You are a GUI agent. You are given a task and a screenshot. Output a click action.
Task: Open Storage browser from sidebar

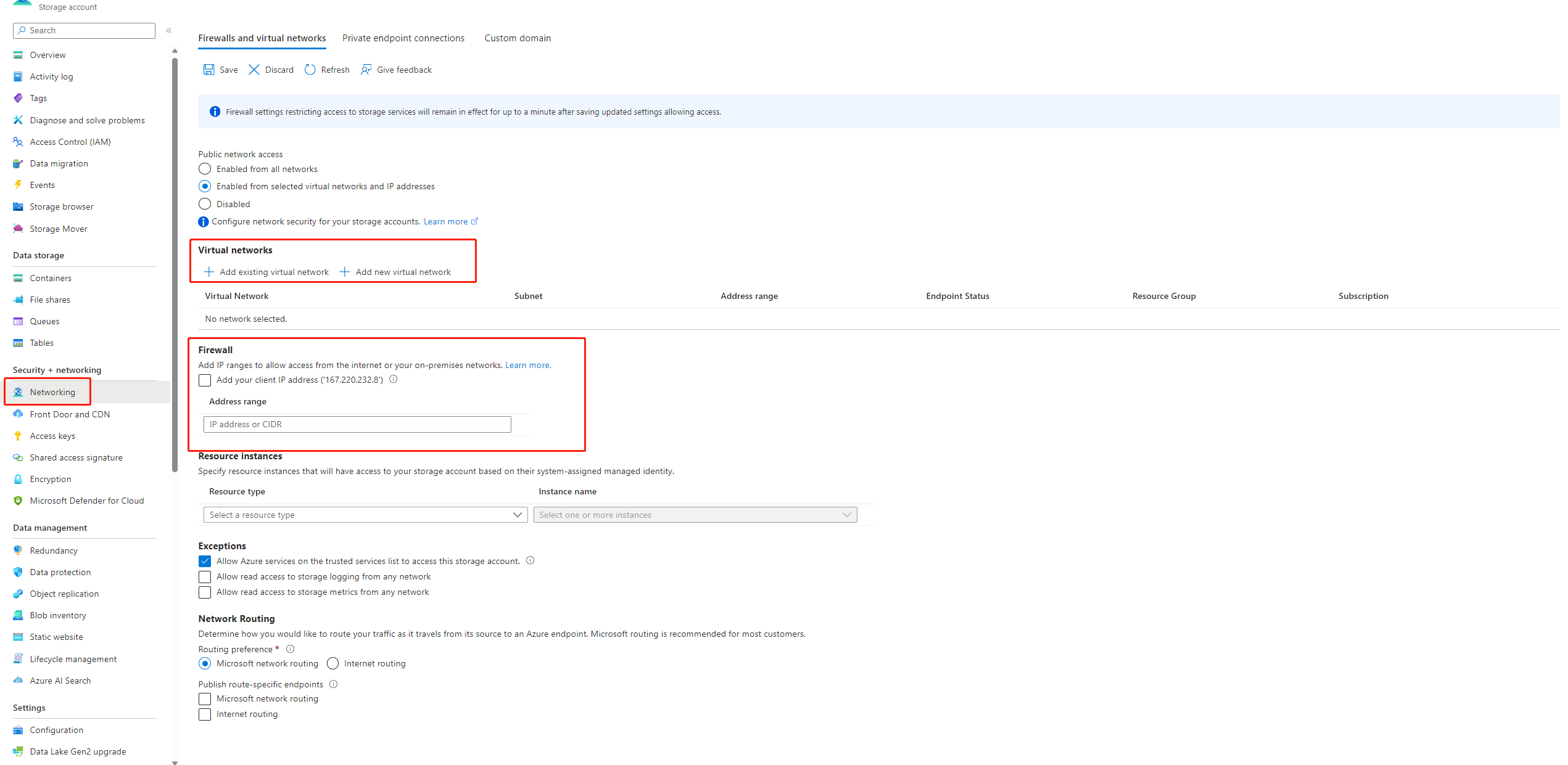click(x=61, y=207)
